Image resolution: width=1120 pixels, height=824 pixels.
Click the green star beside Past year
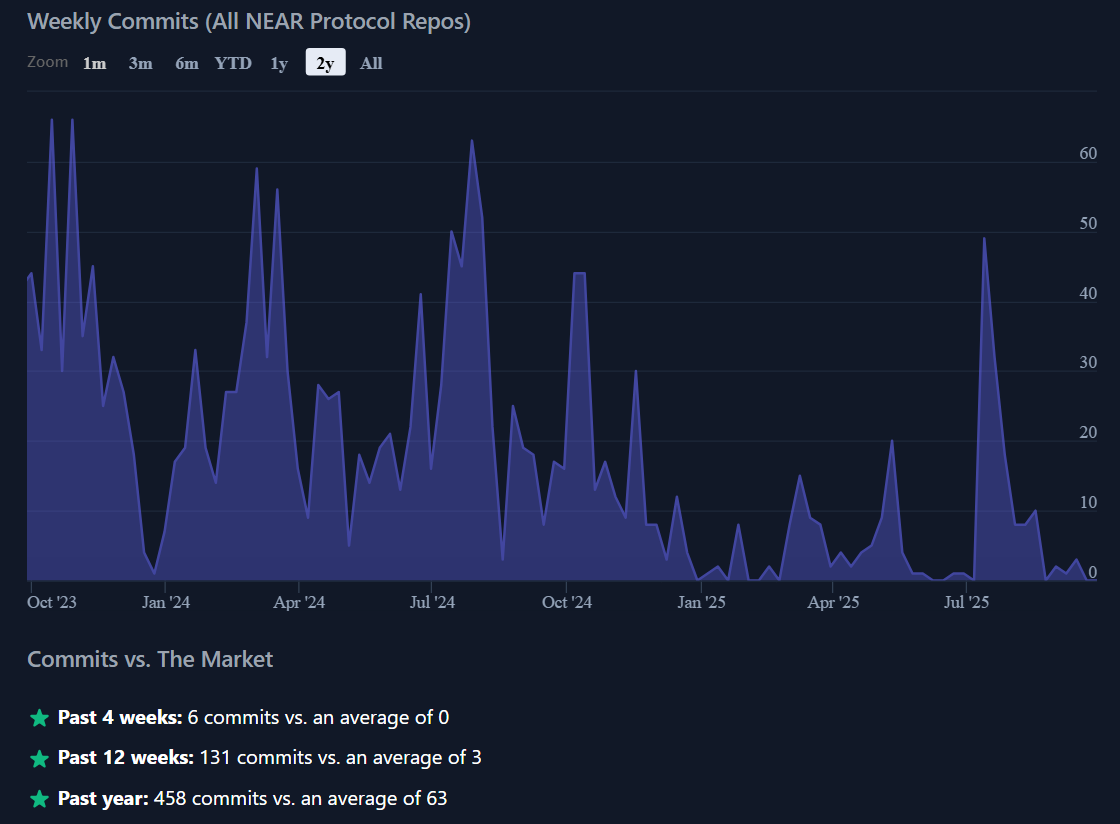point(39,799)
